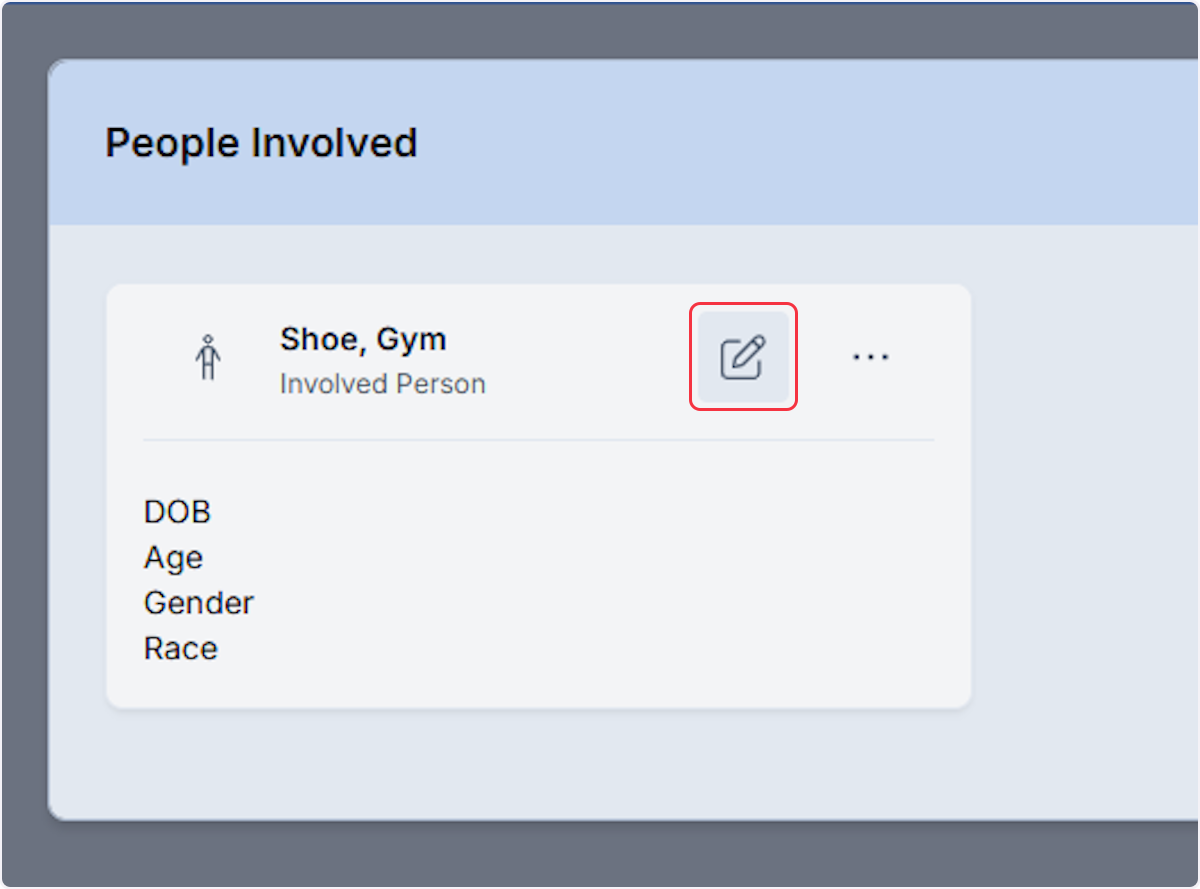1200x889 pixels.
Task: Select the name 'Shoe, Gym'
Action: click(x=363, y=340)
